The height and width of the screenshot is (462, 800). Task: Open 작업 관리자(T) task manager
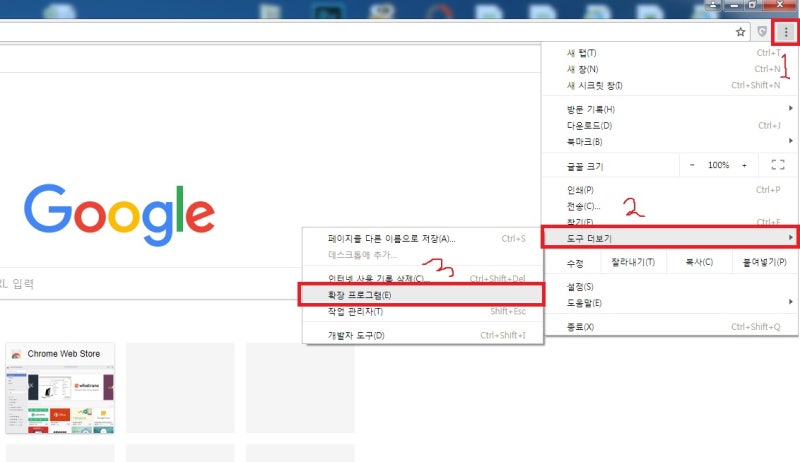[422, 312]
